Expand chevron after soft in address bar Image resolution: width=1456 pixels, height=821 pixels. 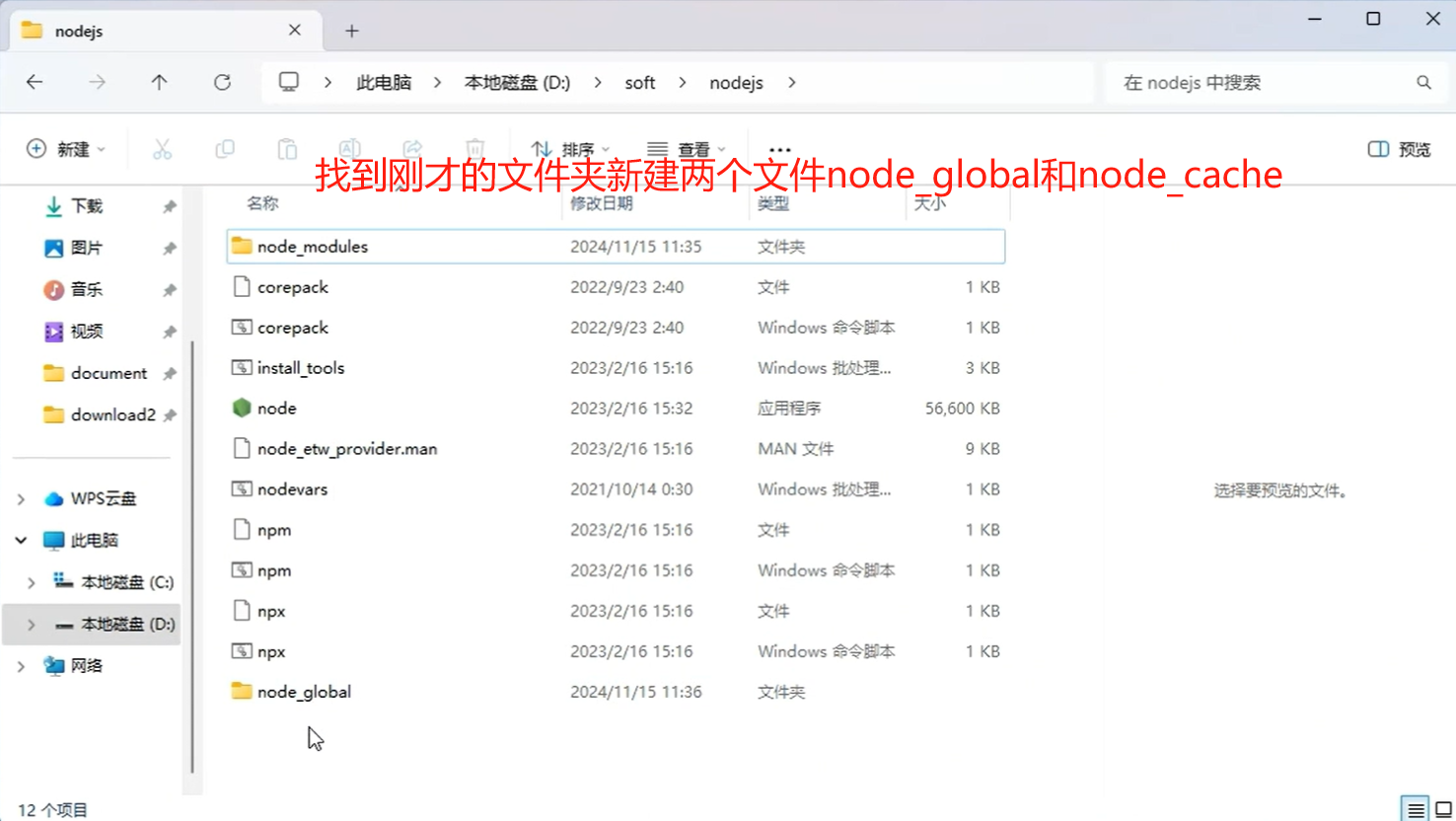tap(683, 83)
